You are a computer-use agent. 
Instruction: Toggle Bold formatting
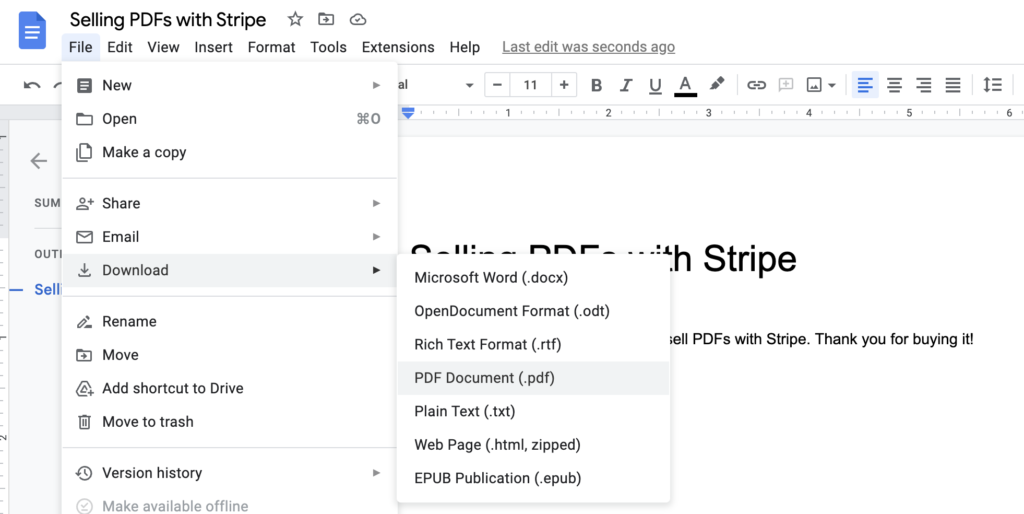click(x=596, y=85)
